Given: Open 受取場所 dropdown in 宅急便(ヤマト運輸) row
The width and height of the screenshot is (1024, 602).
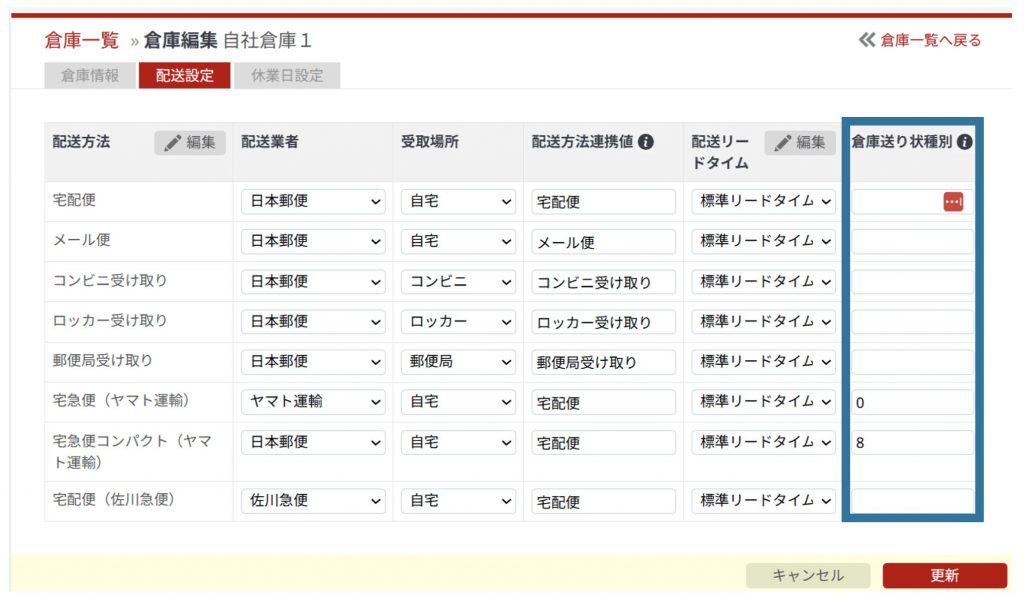Looking at the screenshot, I should [x=458, y=402].
